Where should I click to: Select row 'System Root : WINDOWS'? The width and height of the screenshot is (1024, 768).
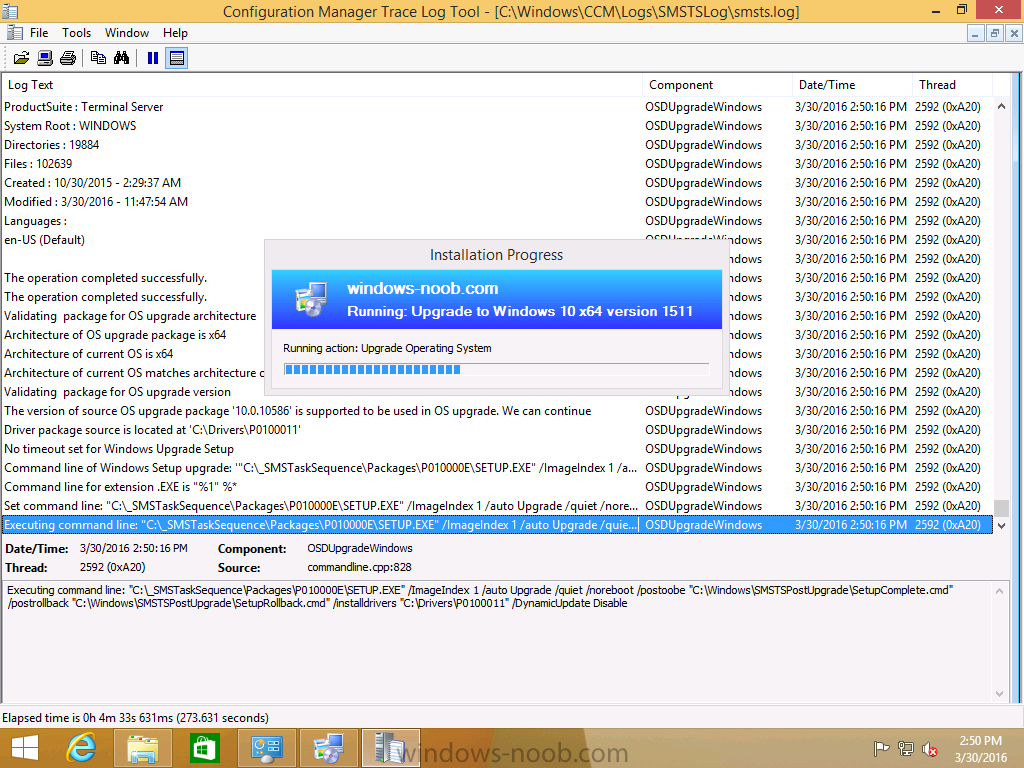coord(498,126)
